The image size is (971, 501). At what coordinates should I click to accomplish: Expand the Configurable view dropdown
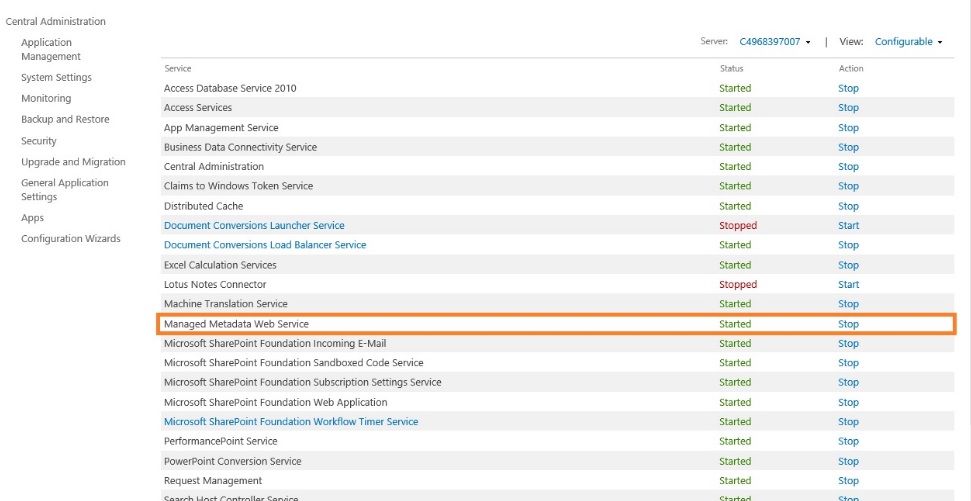(x=908, y=42)
